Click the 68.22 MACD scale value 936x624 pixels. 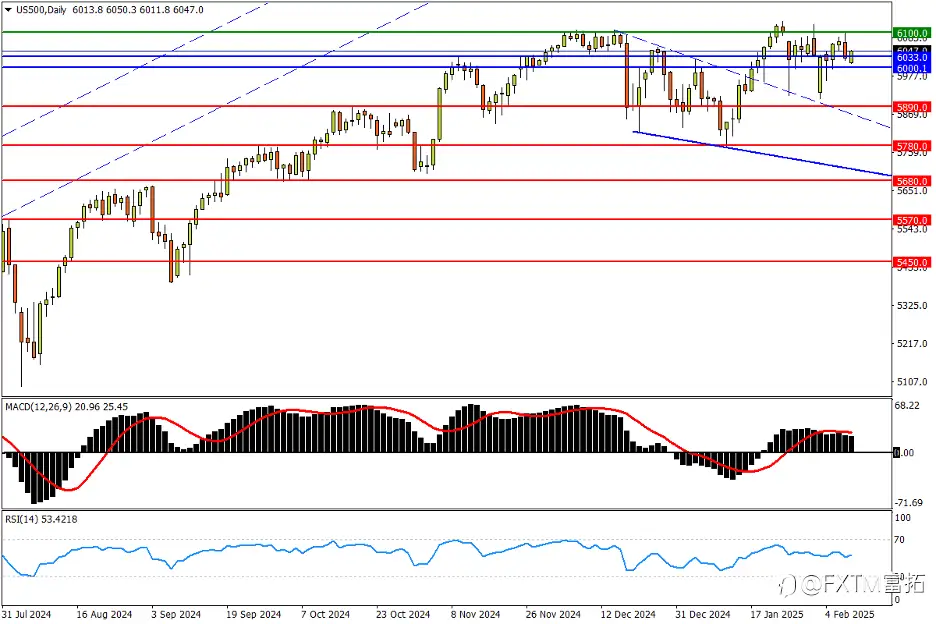point(907,406)
